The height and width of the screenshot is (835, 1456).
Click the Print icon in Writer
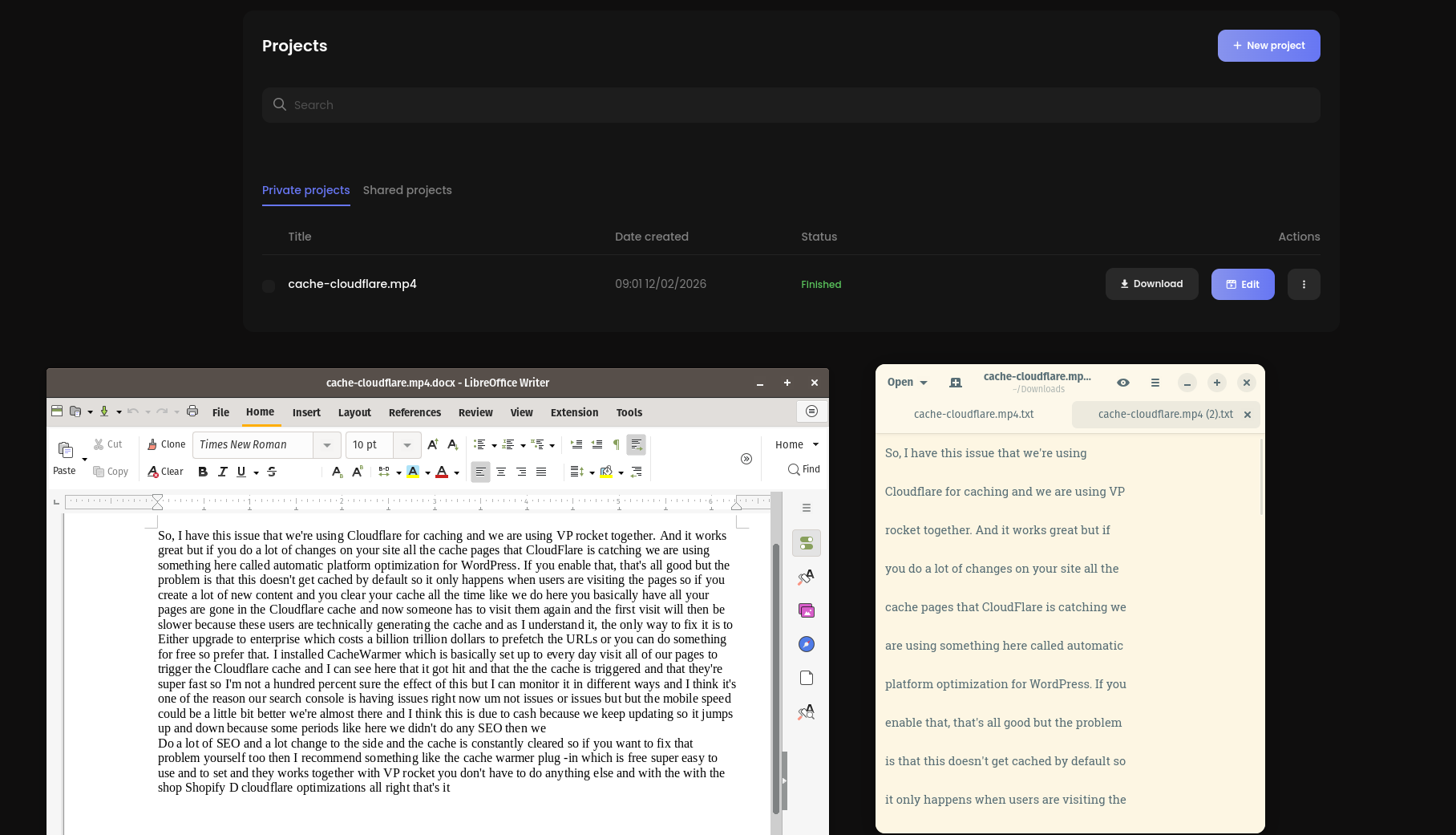[192, 411]
